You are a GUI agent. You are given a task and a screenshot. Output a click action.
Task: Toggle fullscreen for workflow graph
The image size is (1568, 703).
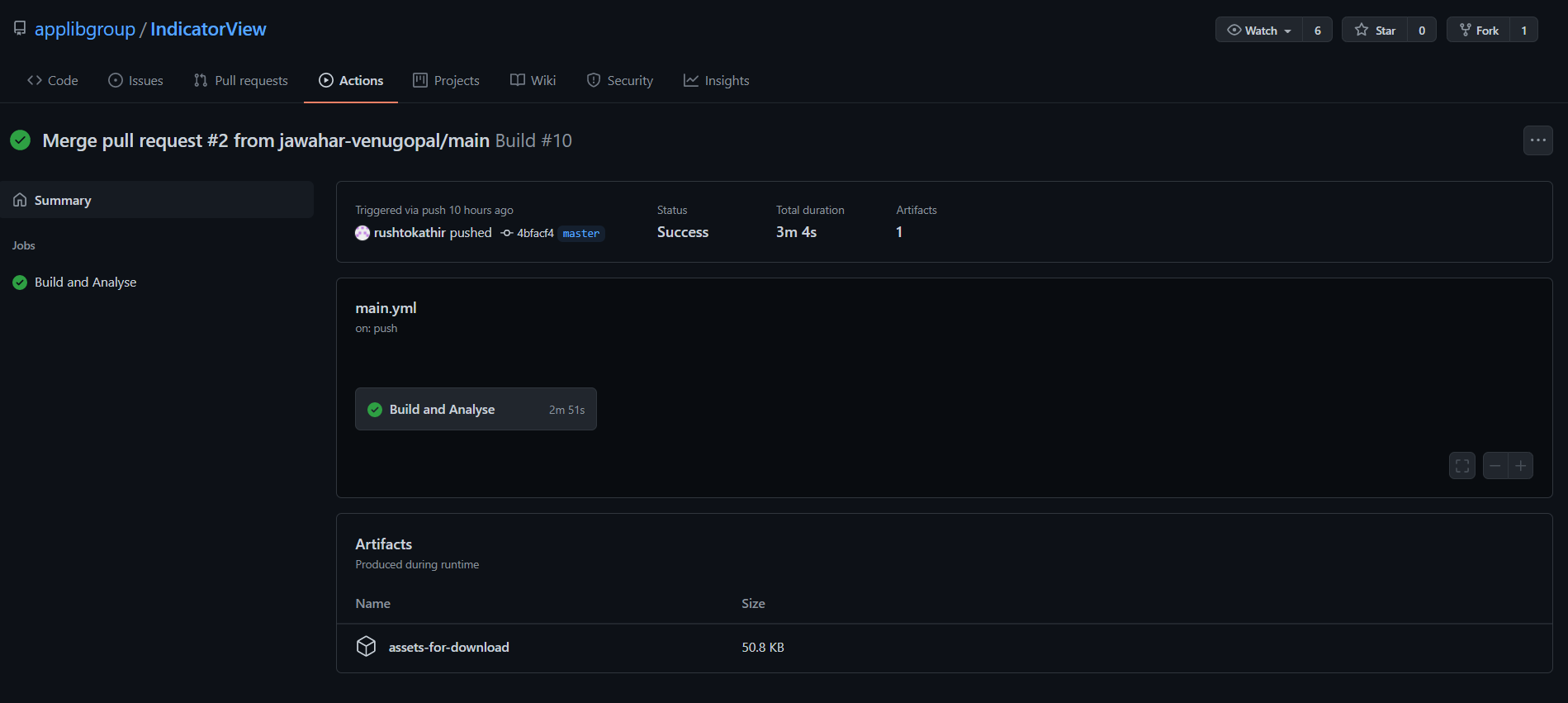click(1462, 466)
